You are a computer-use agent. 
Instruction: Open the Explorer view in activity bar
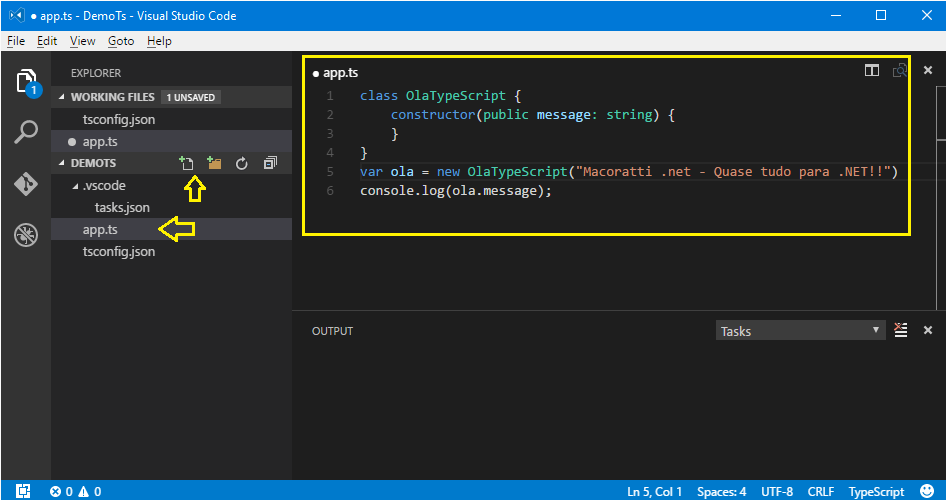click(26, 81)
